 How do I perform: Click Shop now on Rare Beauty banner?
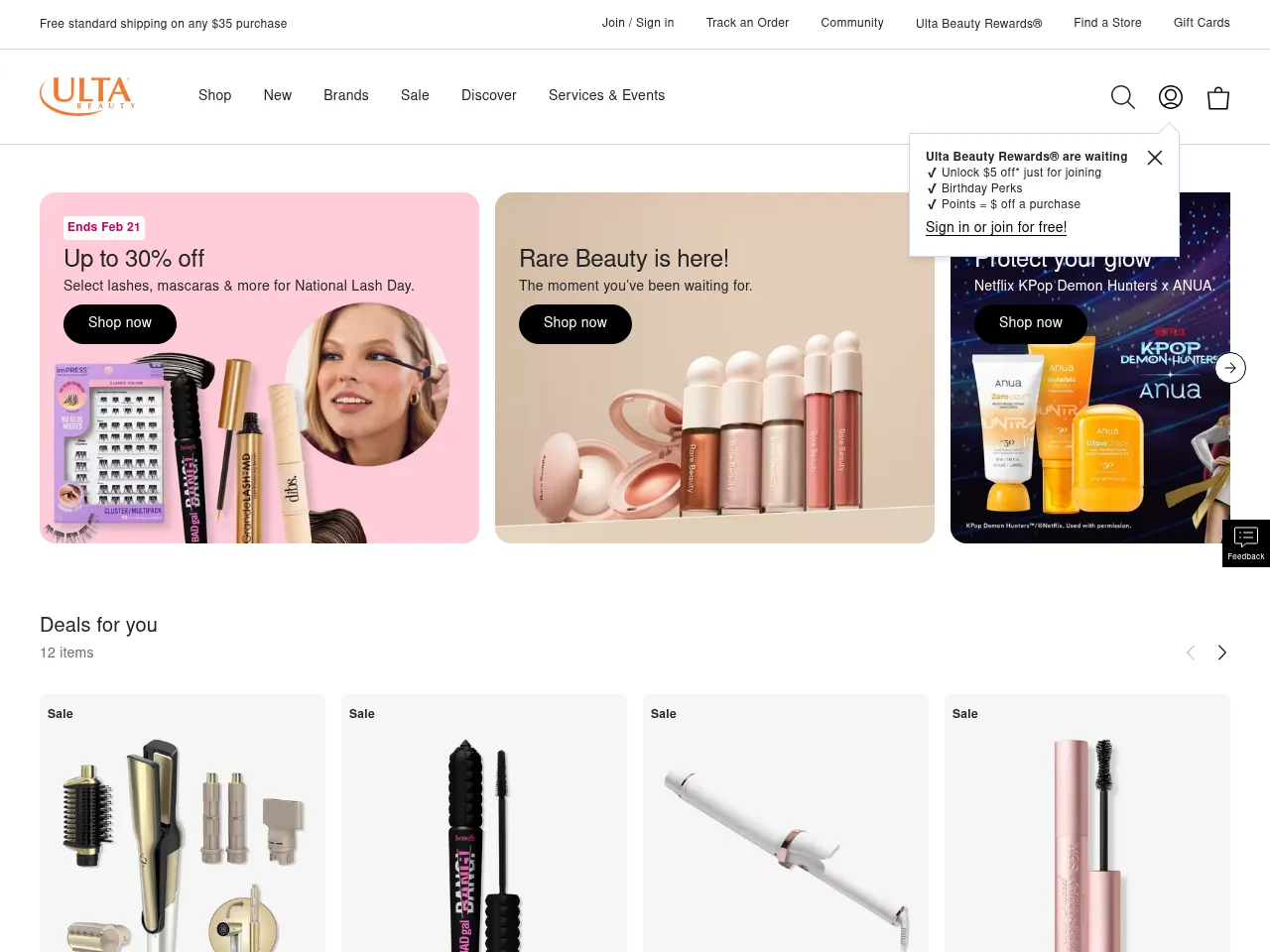[575, 323]
